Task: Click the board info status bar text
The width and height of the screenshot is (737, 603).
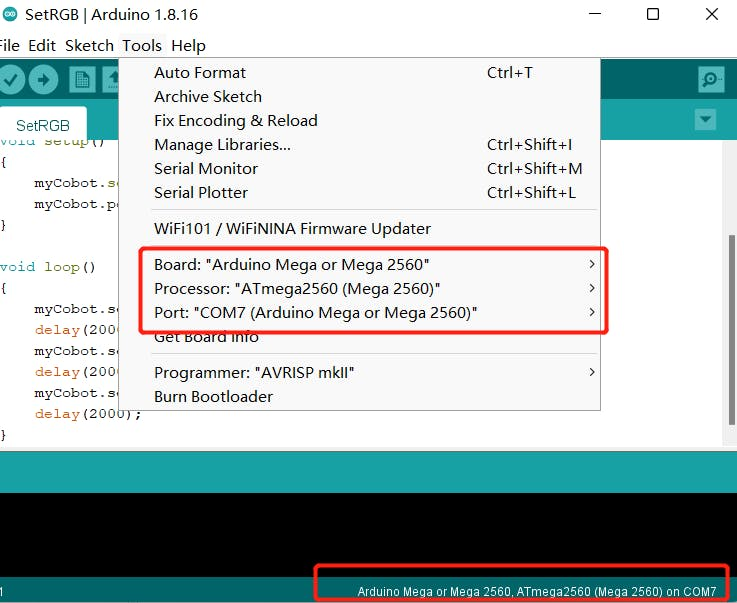Action: (536, 591)
